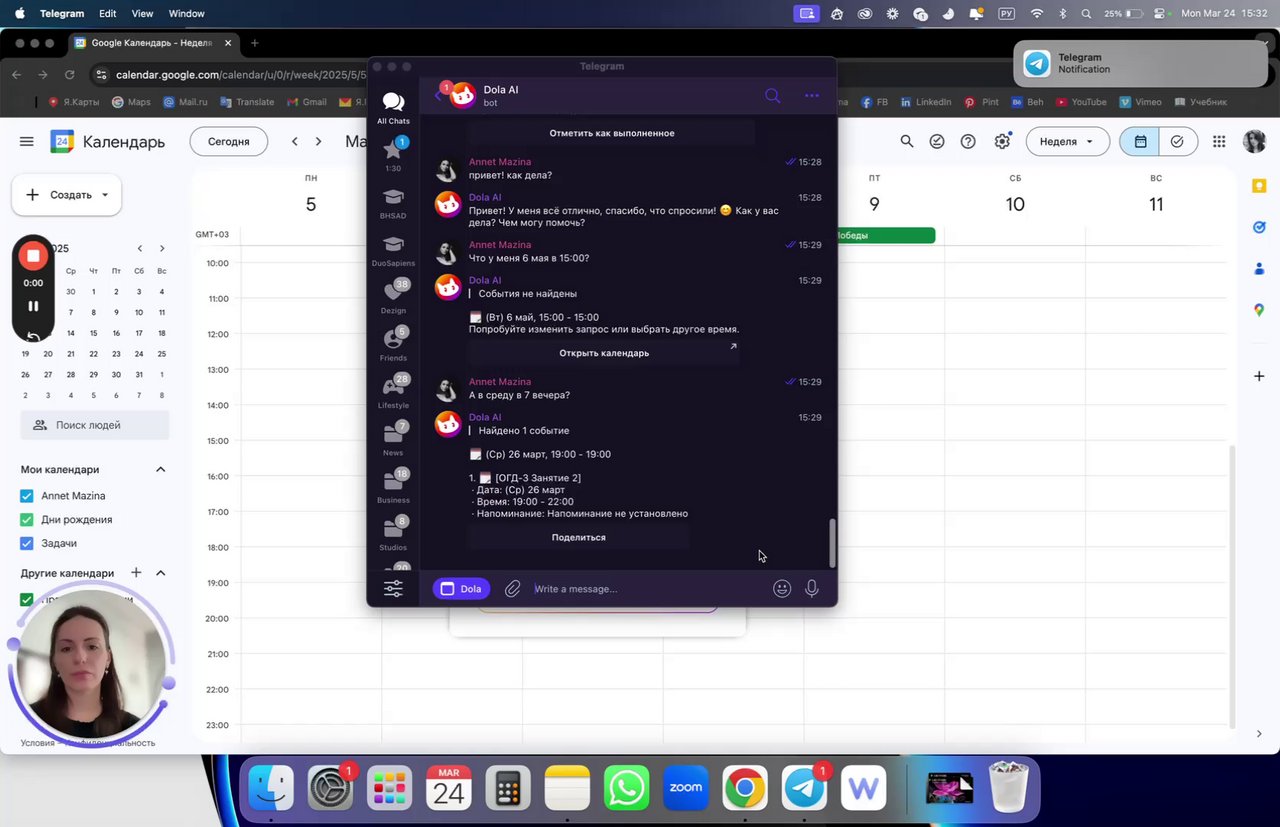The height and width of the screenshot is (827, 1280).
Task: Toggle the Дни рождения calendar checkbox
Action: (27, 520)
